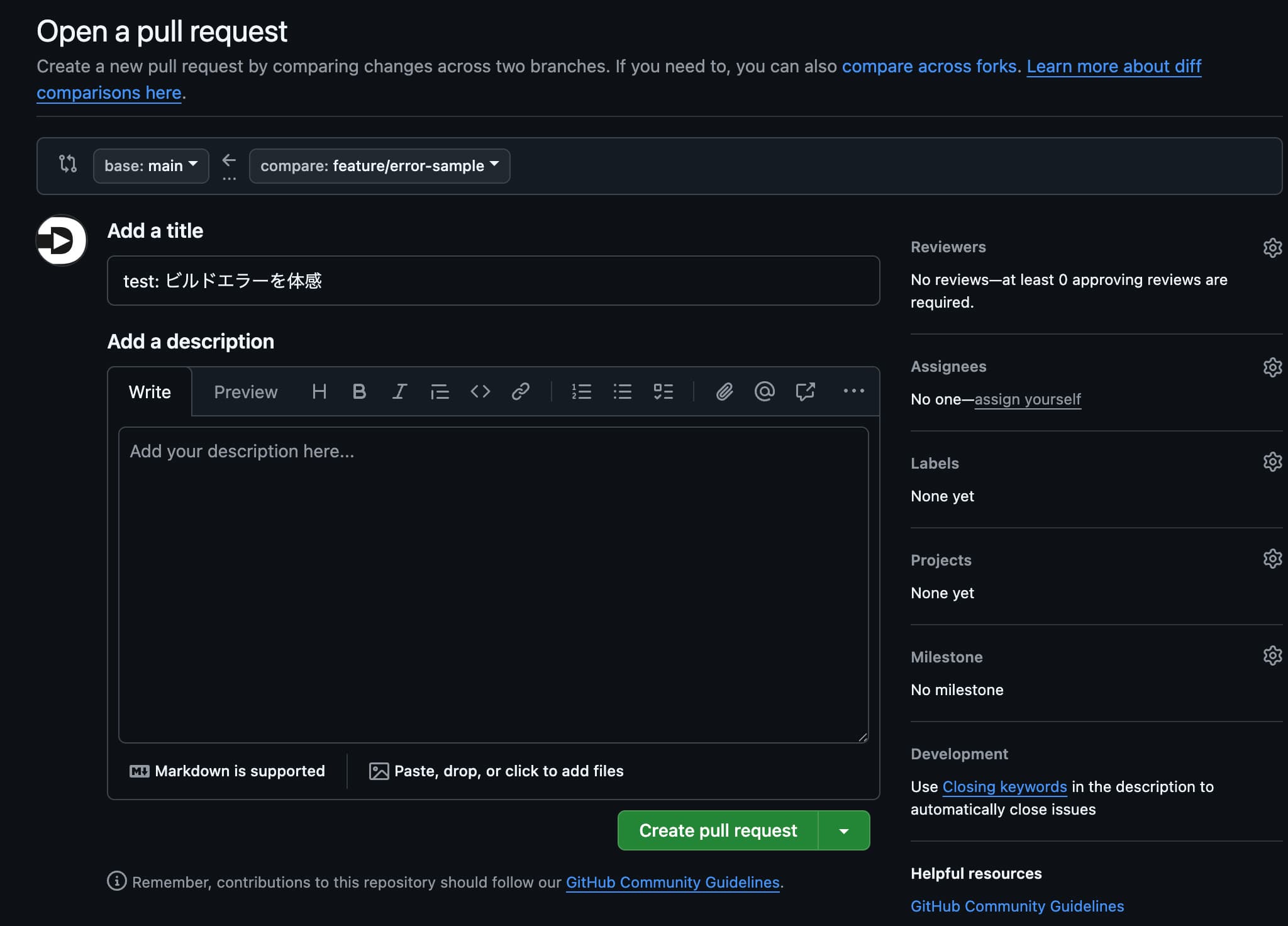Click the Development heading

pyautogui.click(x=959, y=754)
